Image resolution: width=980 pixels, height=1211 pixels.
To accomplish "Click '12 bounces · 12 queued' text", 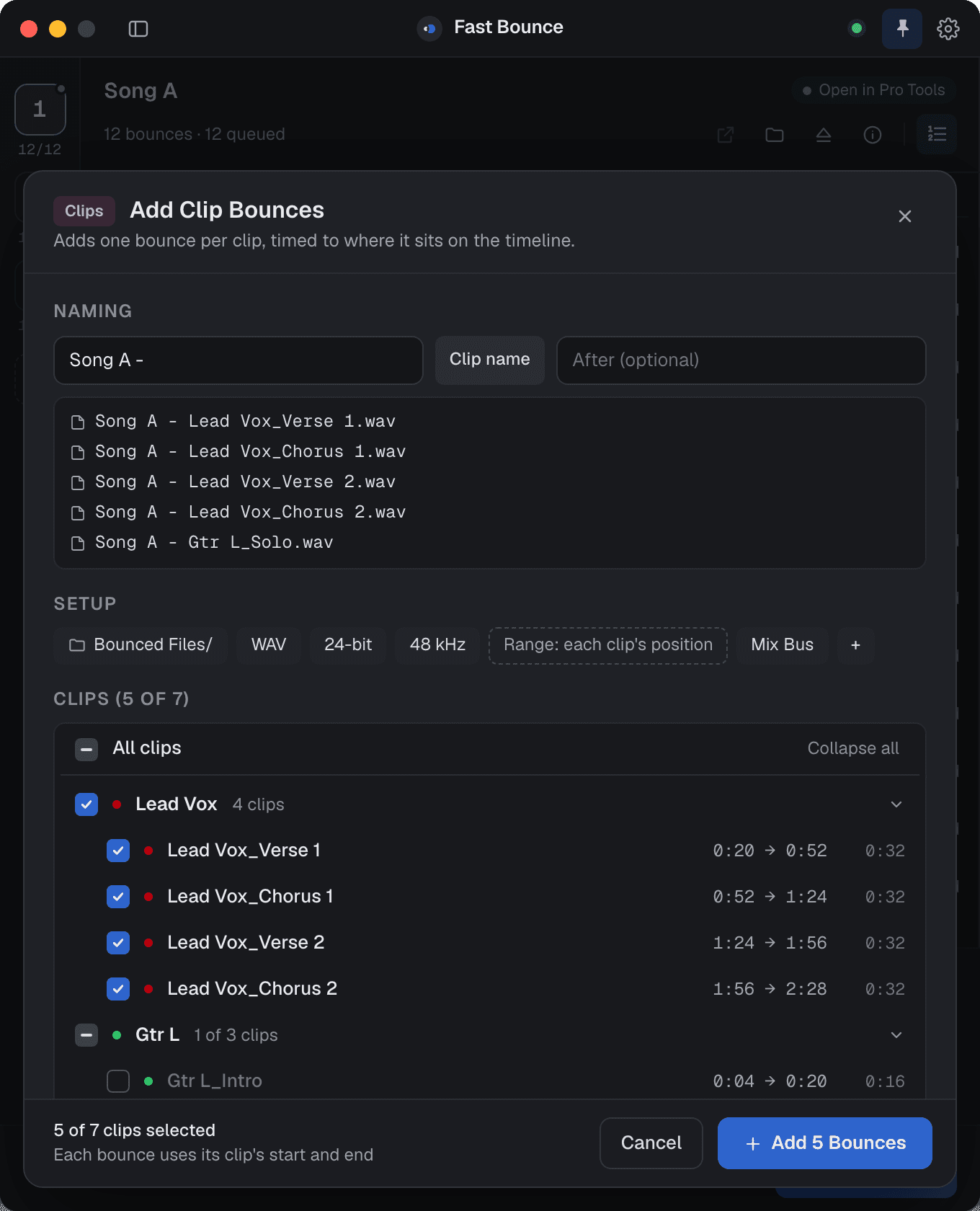I will [x=195, y=135].
